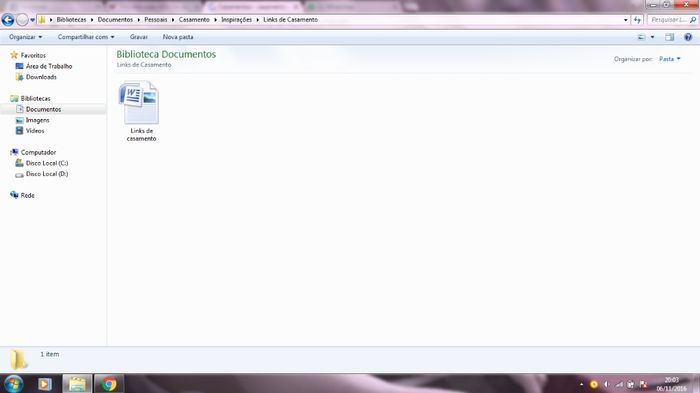Screen dimensions: 700x393
Task: Open the Organizar por Pasta dropdown
Action: 670,59
